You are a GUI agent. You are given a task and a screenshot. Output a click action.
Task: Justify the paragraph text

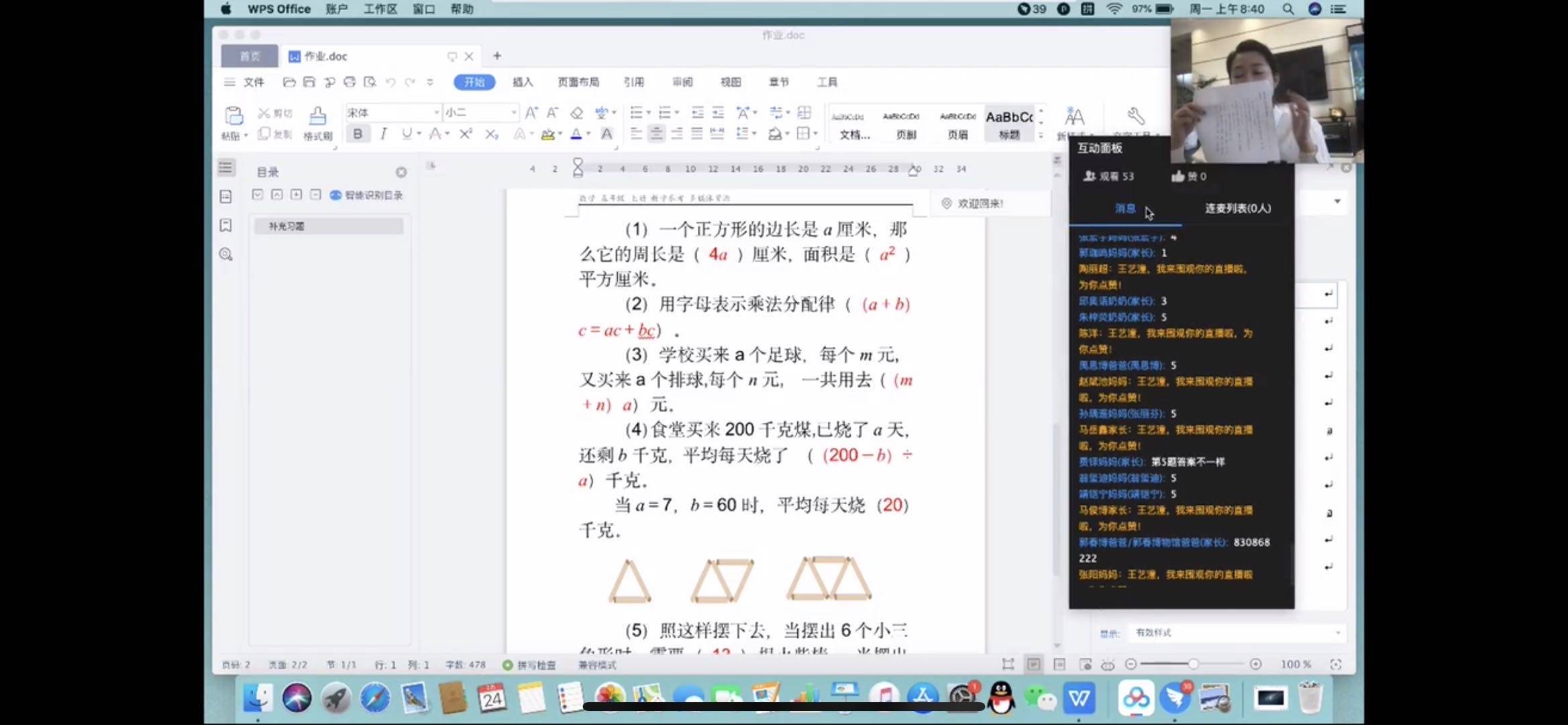pyautogui.click(x=697, y=134)
